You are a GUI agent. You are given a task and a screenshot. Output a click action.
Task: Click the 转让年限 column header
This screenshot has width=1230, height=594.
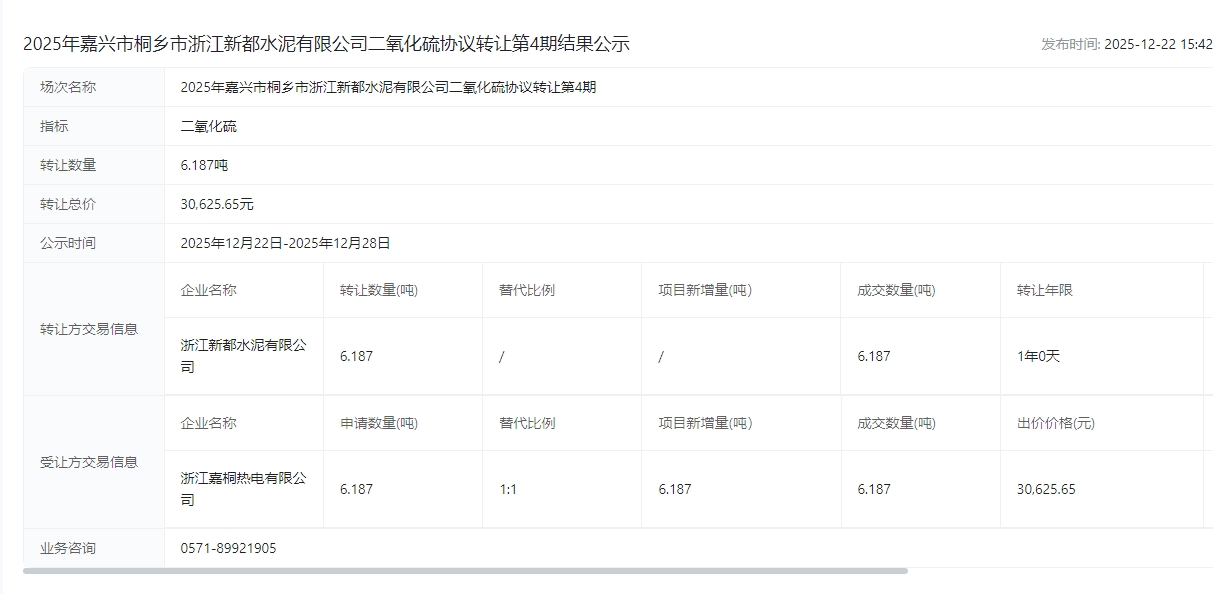click(x=1044, y=290)
